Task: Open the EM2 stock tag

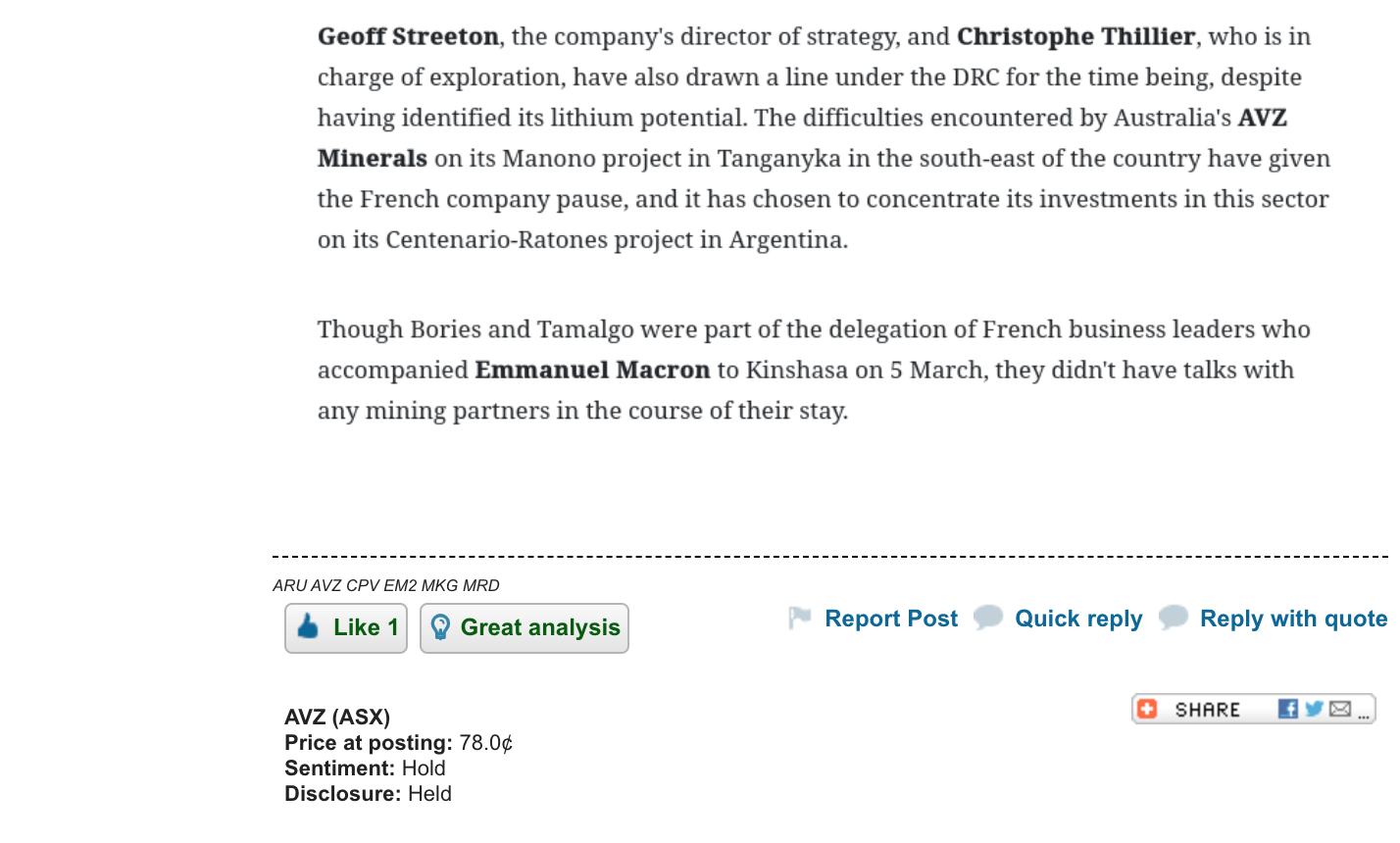Action: (x=400, y=585)
